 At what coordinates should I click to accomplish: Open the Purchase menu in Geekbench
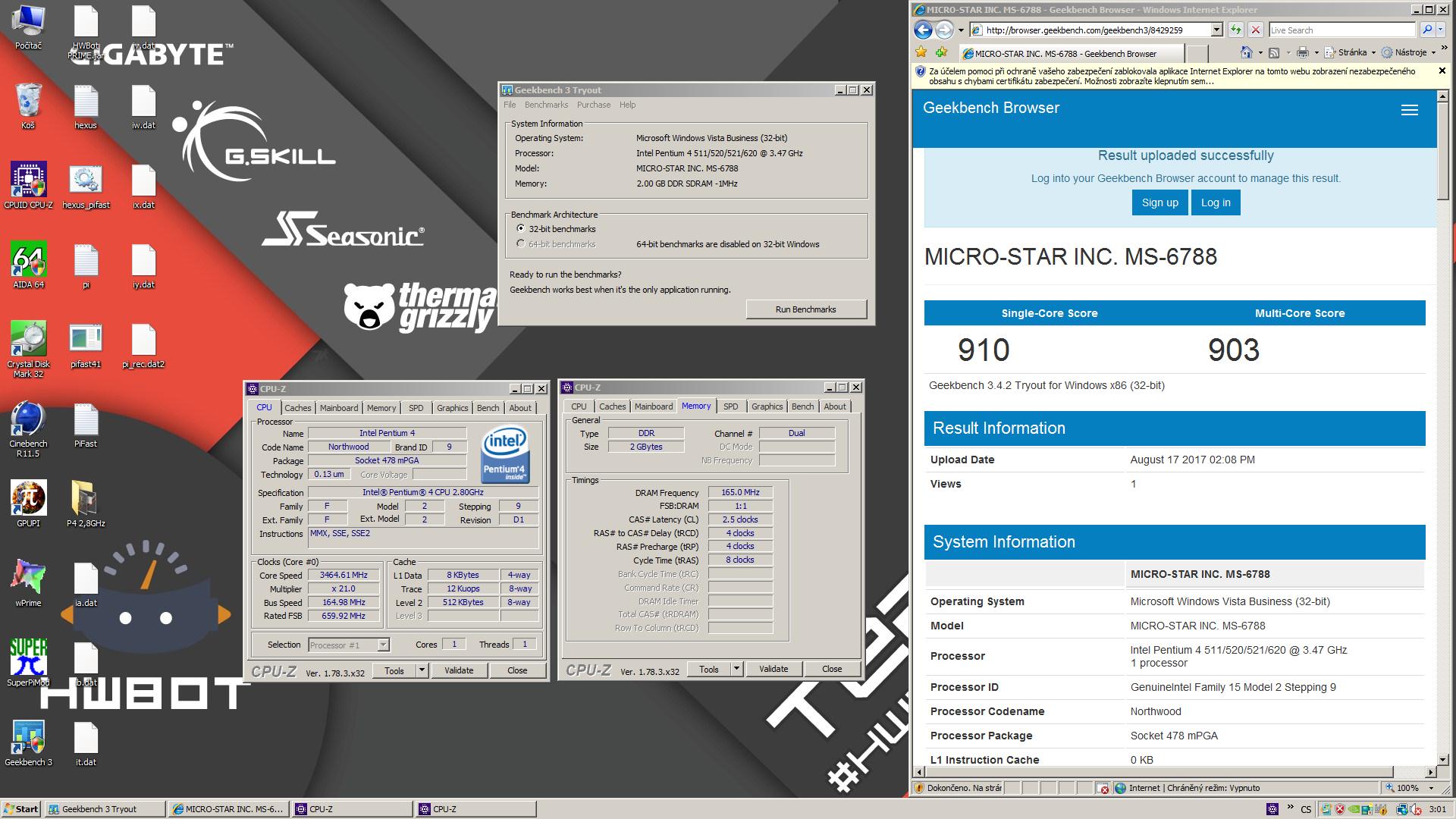pos(593,105)
